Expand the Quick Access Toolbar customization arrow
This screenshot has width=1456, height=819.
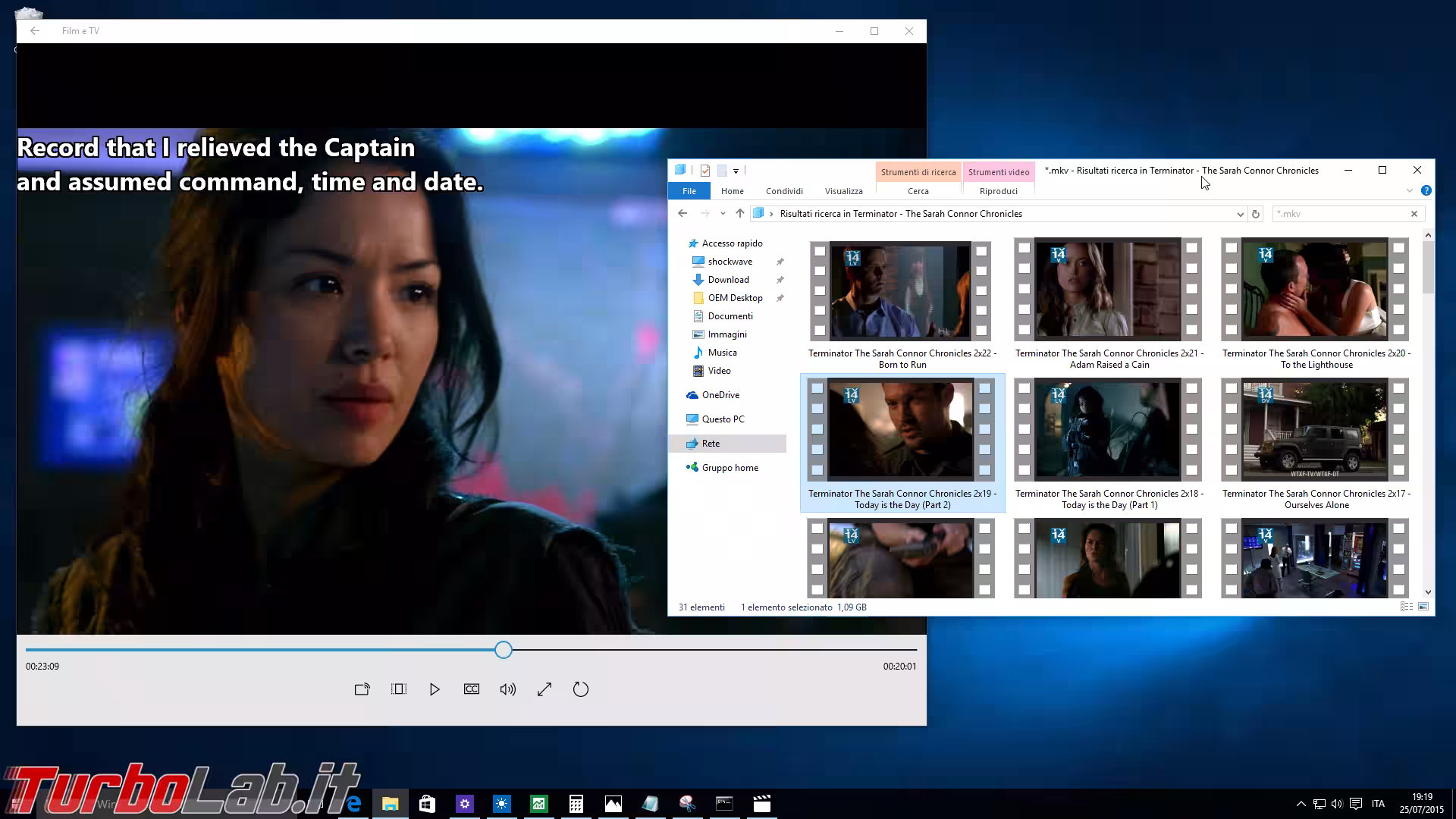736,171
